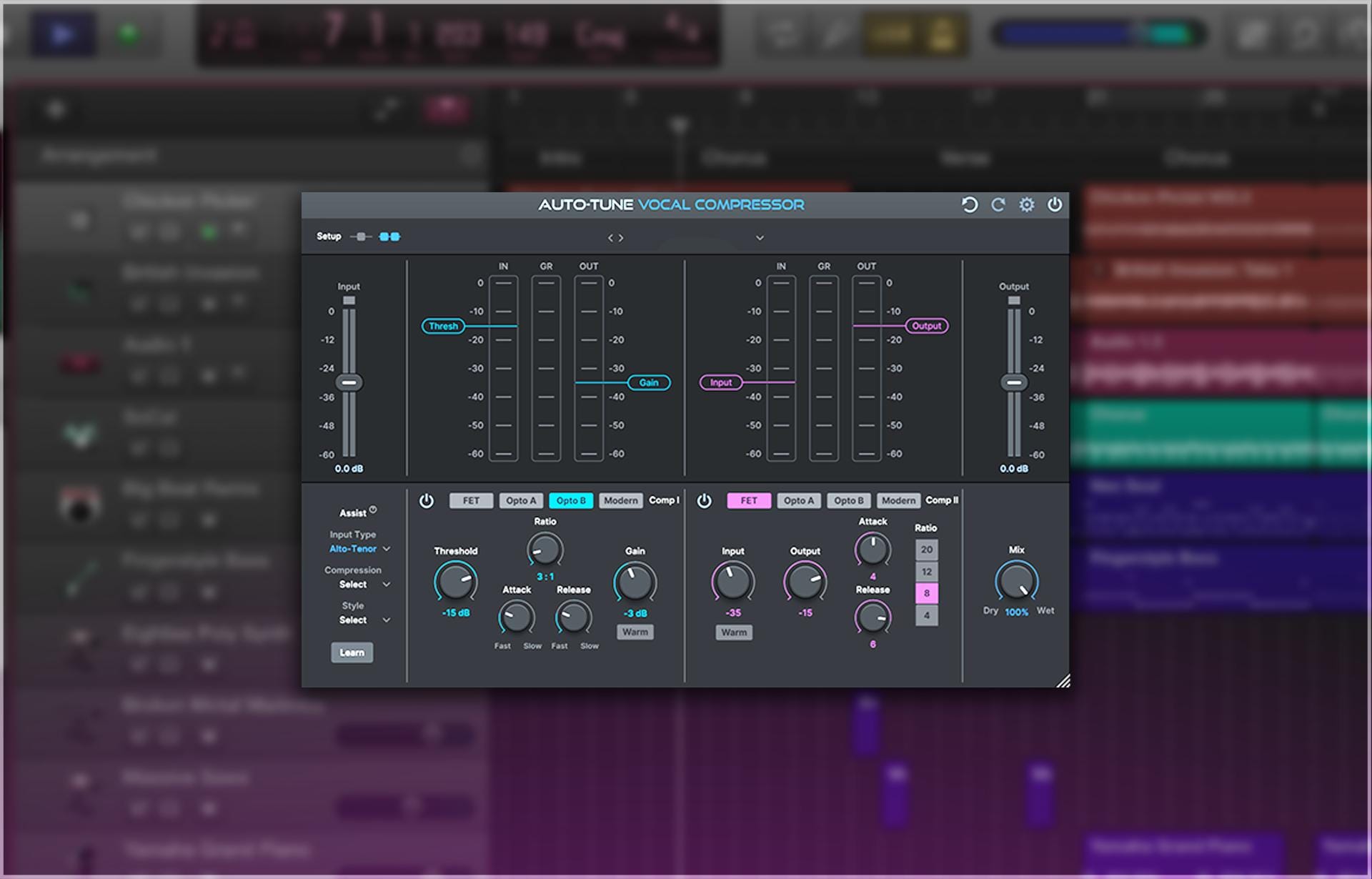Screen dimensions: 1372x879
Task: Click the Comp I Release knob
Action: 574,617
